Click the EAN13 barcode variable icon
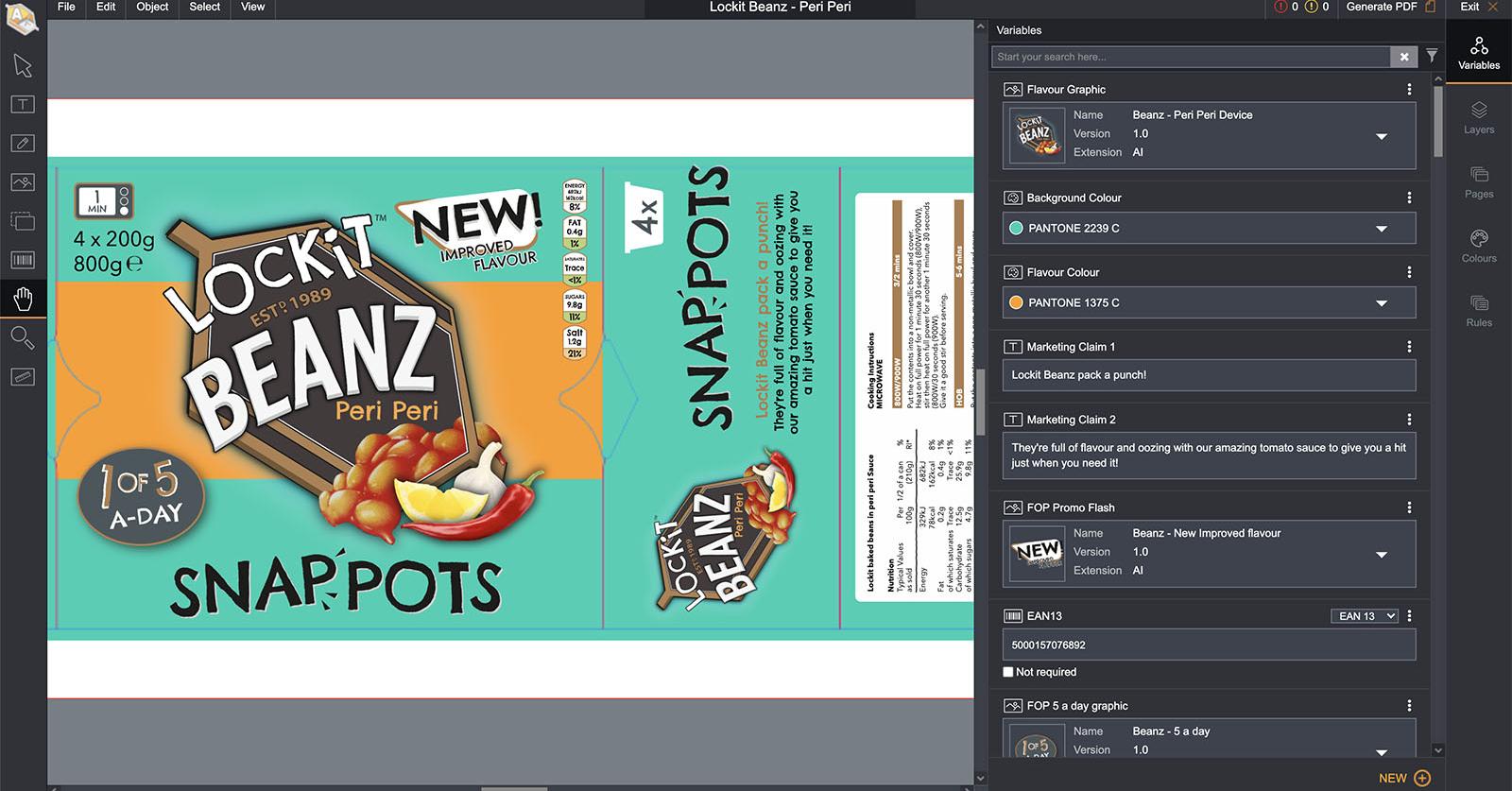Image resolution: width=1512 pixels, height=791 pixels. coord(1012,616)
